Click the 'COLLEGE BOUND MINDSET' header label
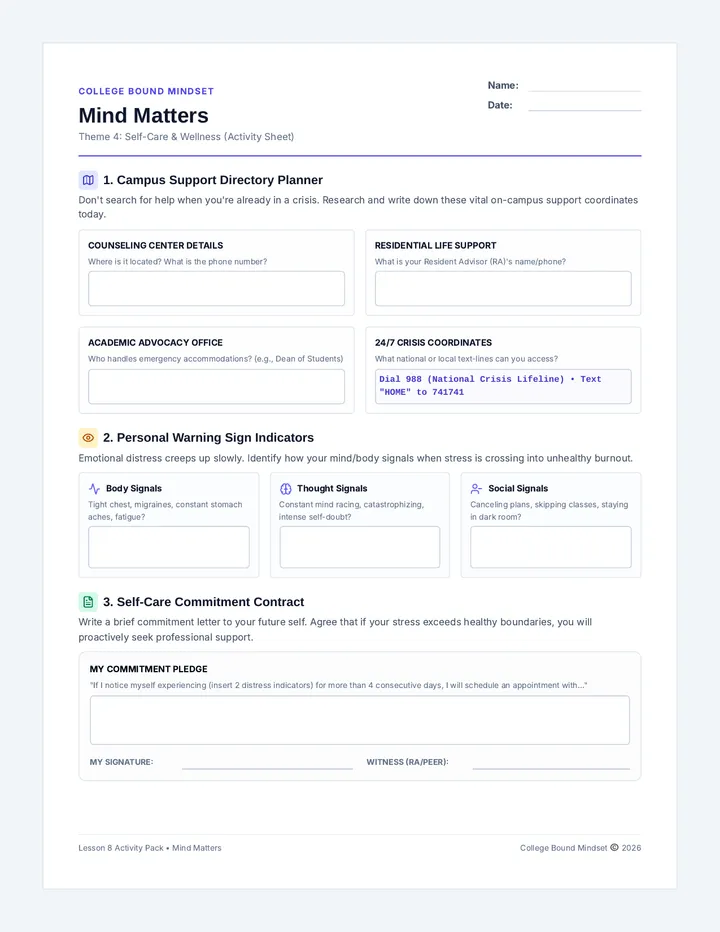The width and height of the screenshot is (720, 932). point(146,91)
